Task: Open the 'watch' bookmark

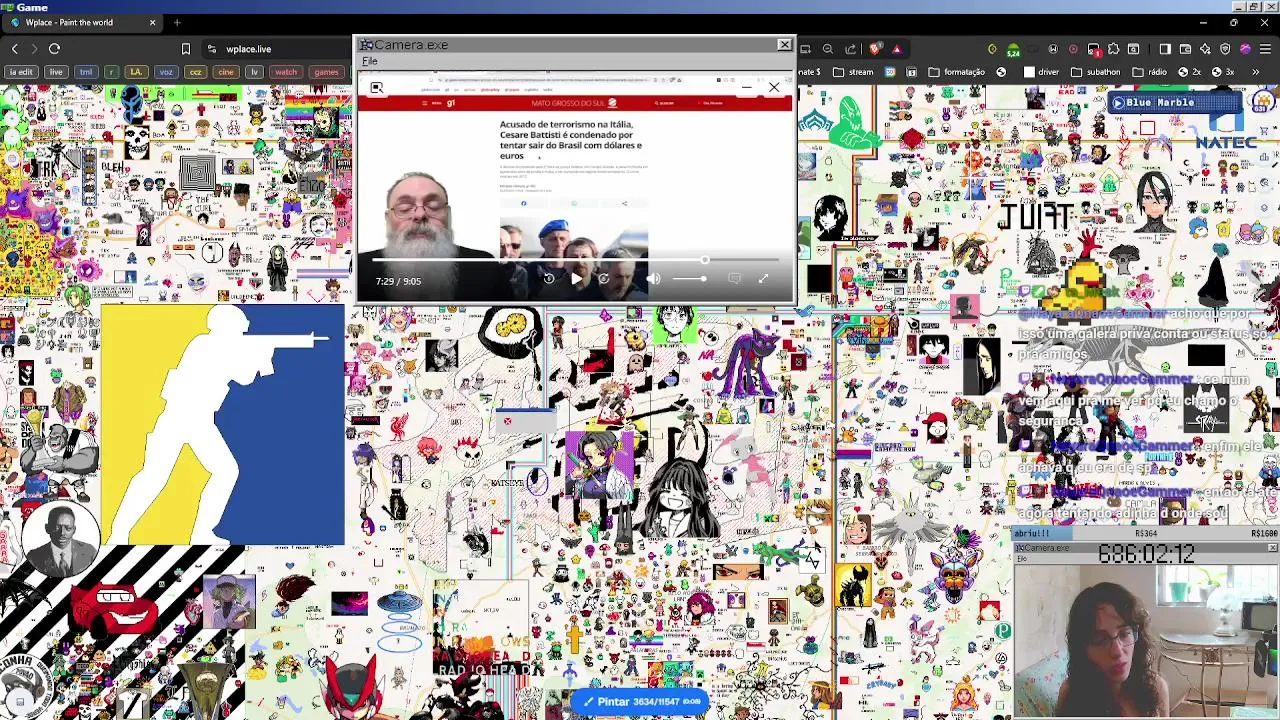Action: pyautogui.click(x=286, y=72)
